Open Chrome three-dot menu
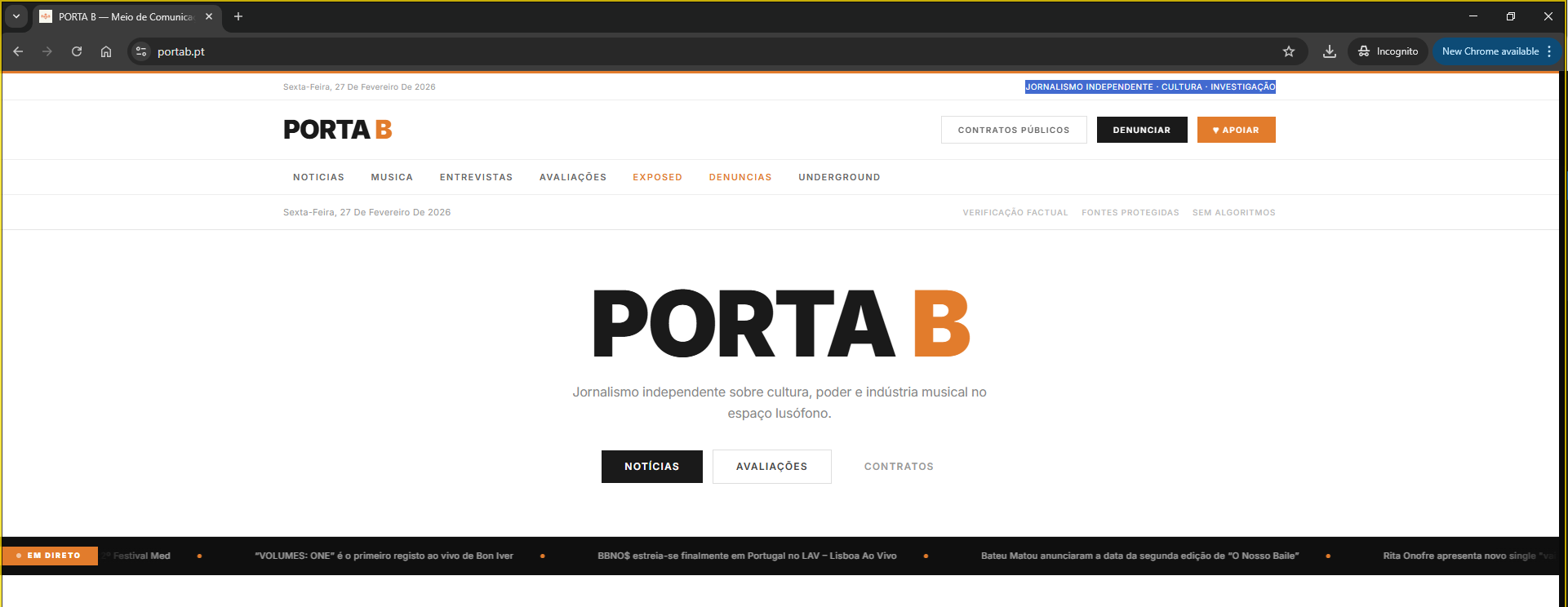Viewport: 1568px width, 607px height. tap(1549, 51)
